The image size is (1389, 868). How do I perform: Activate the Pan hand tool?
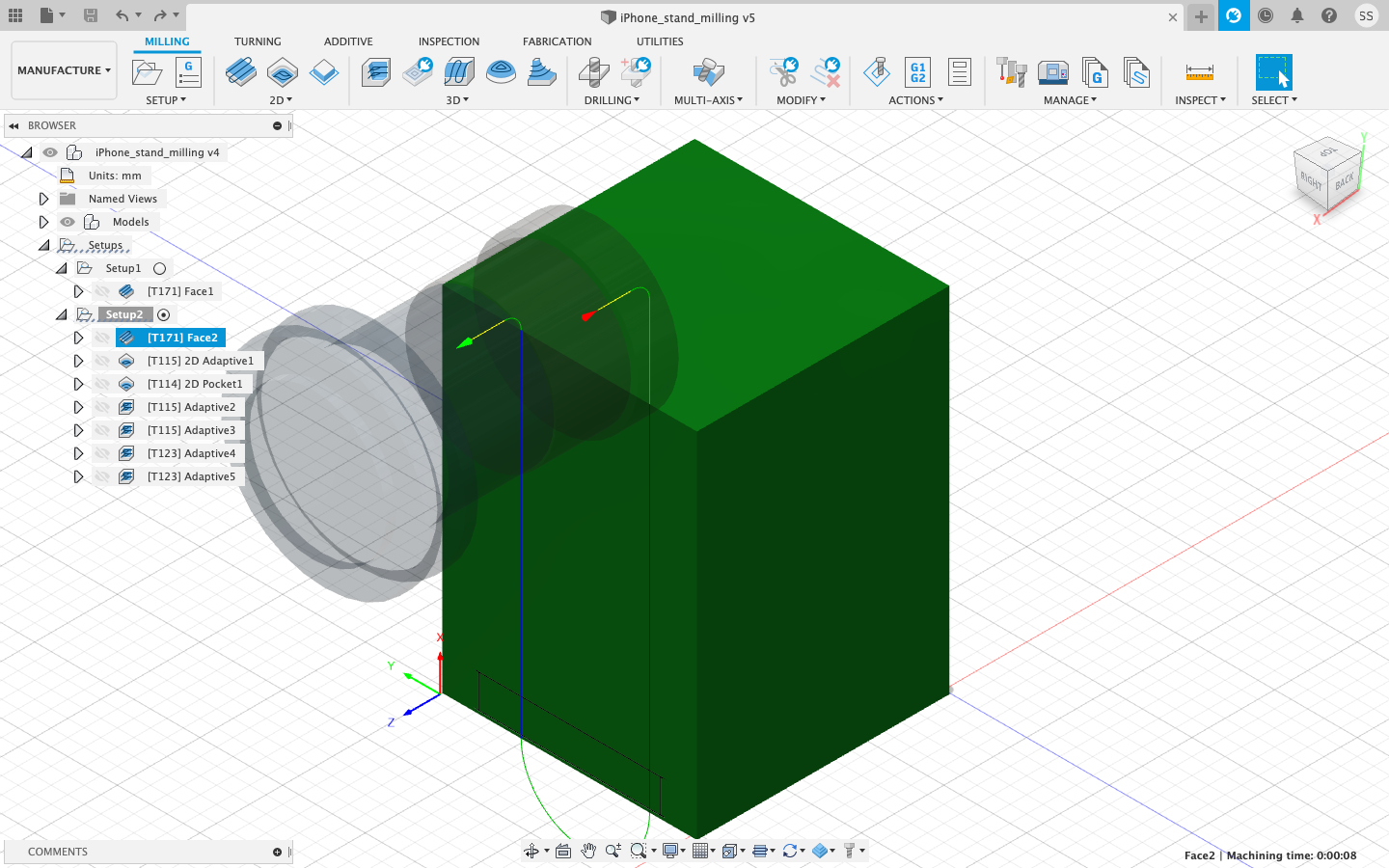(588, 851)
